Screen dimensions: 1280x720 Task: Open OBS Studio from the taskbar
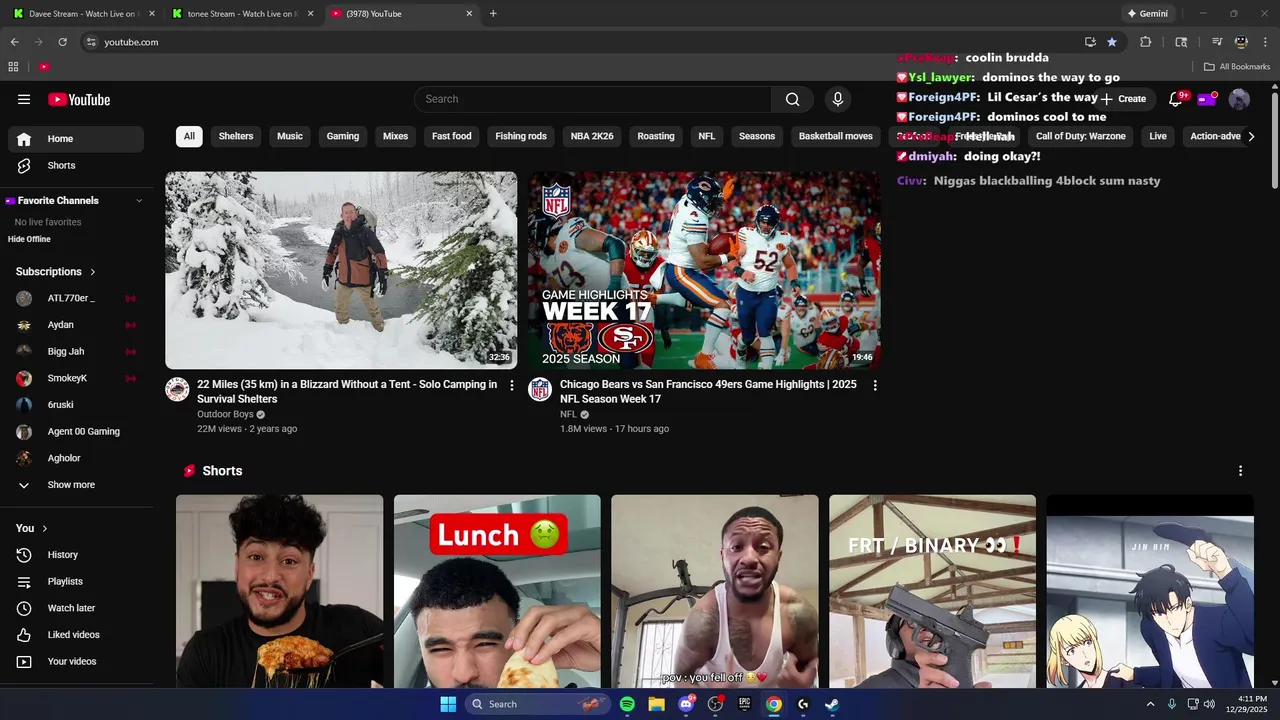click(x=715, y=704)
